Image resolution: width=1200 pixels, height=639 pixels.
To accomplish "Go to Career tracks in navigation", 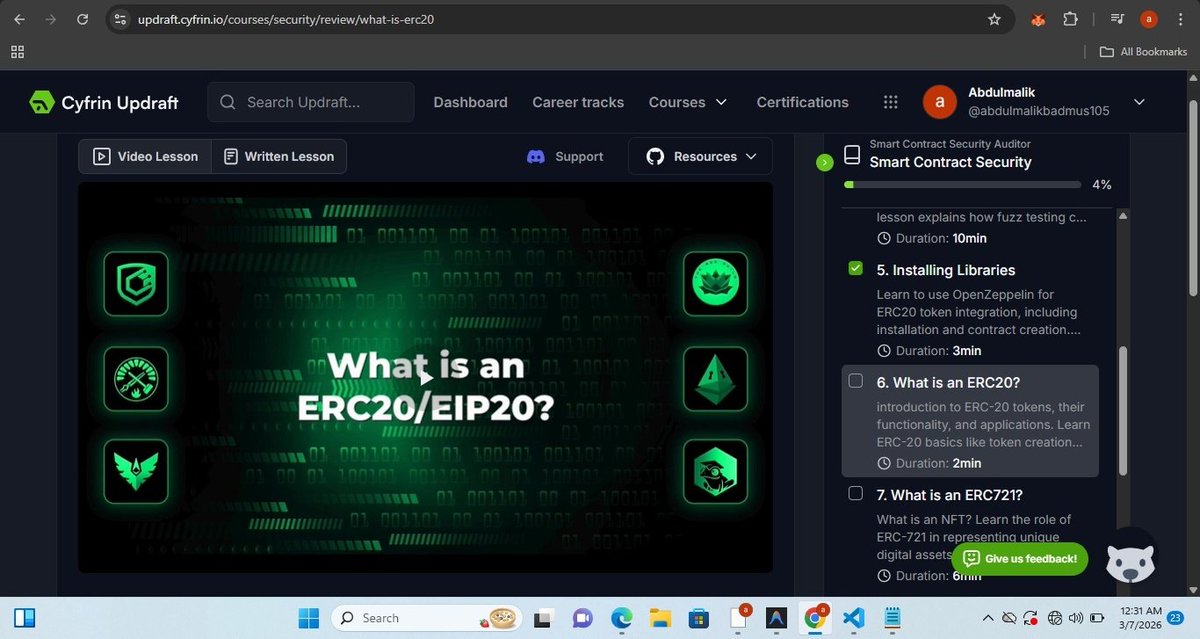I will pos(578,102).
